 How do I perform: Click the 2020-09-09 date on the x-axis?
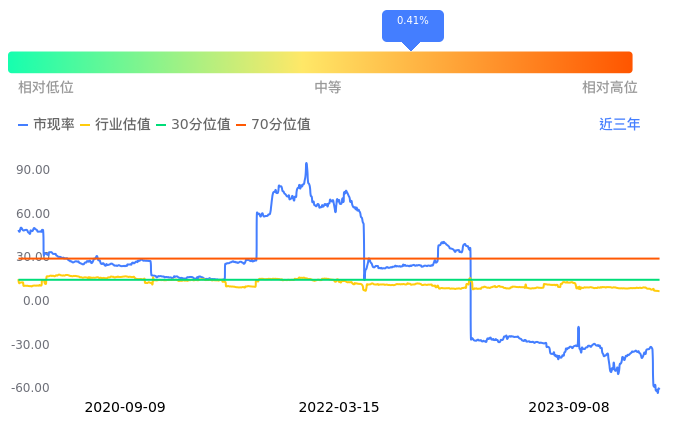(125, 408)
